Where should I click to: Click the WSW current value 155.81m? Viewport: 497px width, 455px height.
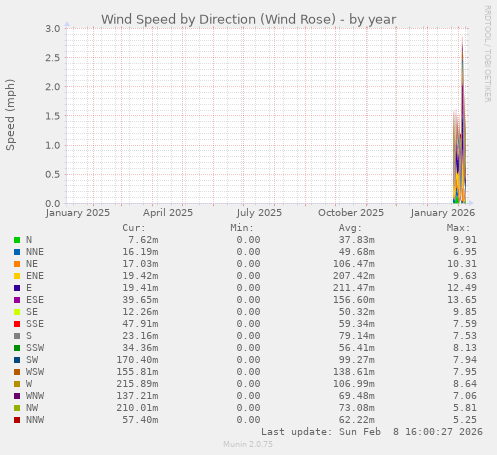point(137,372)
